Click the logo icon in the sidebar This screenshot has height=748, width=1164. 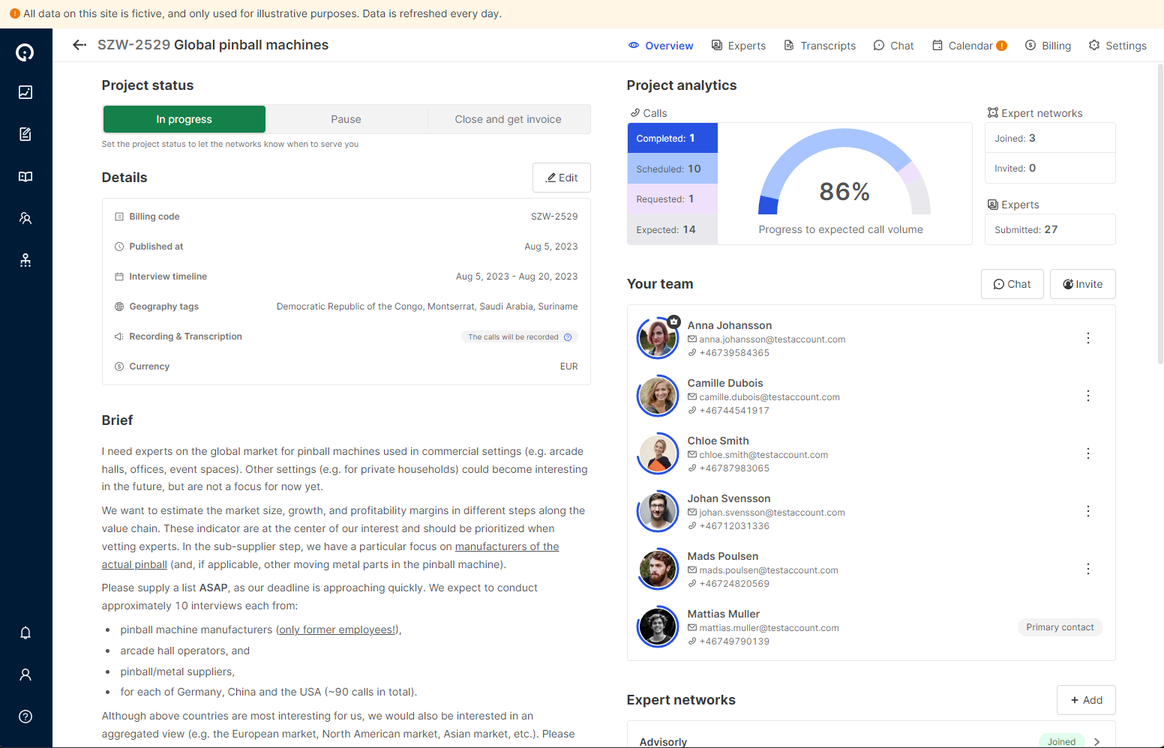pyautogui.click(x=25, y=52)
